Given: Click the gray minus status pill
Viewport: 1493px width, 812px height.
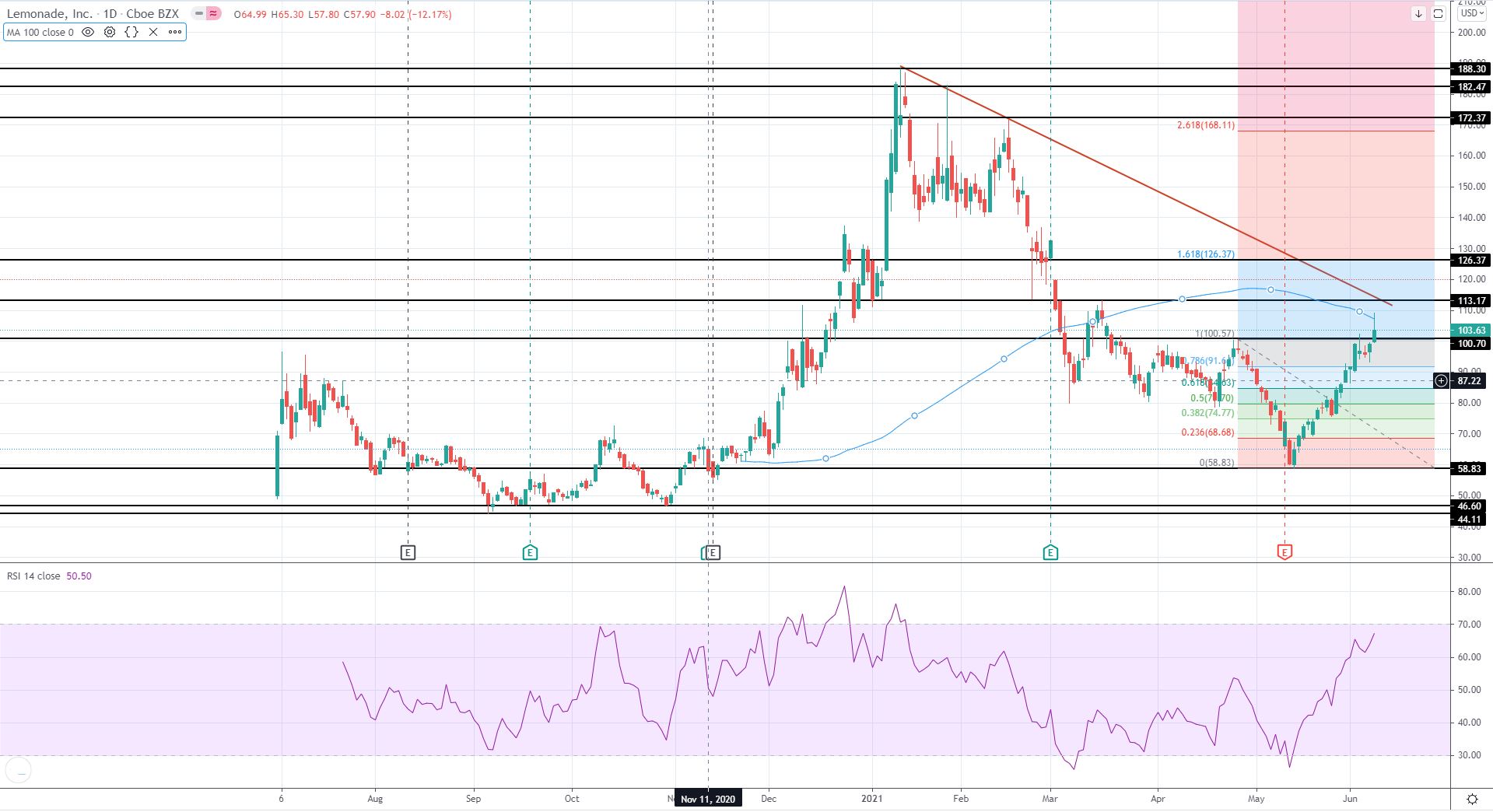Looking at the screenshot, I should [x=198, y=14].
